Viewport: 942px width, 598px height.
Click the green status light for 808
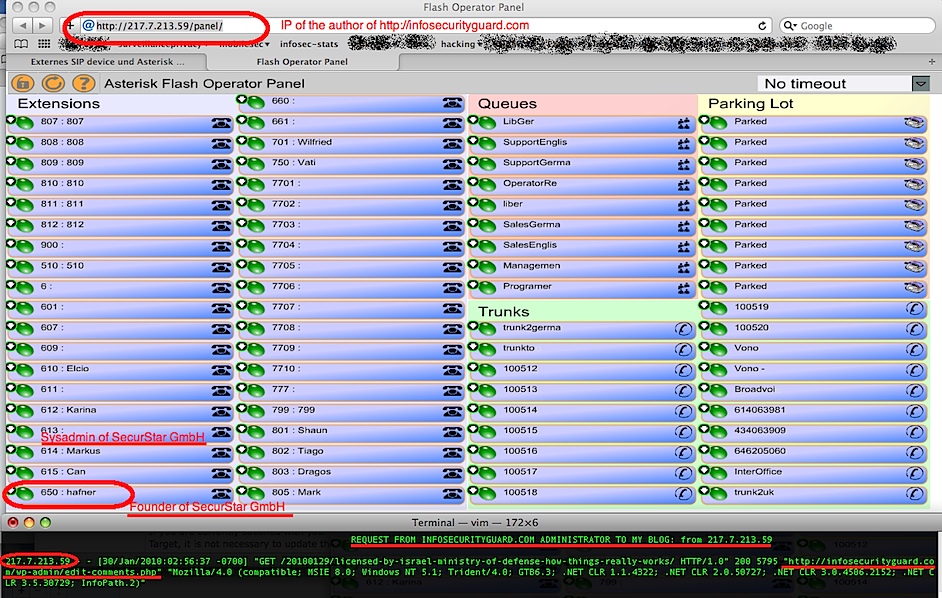(25, 144)
